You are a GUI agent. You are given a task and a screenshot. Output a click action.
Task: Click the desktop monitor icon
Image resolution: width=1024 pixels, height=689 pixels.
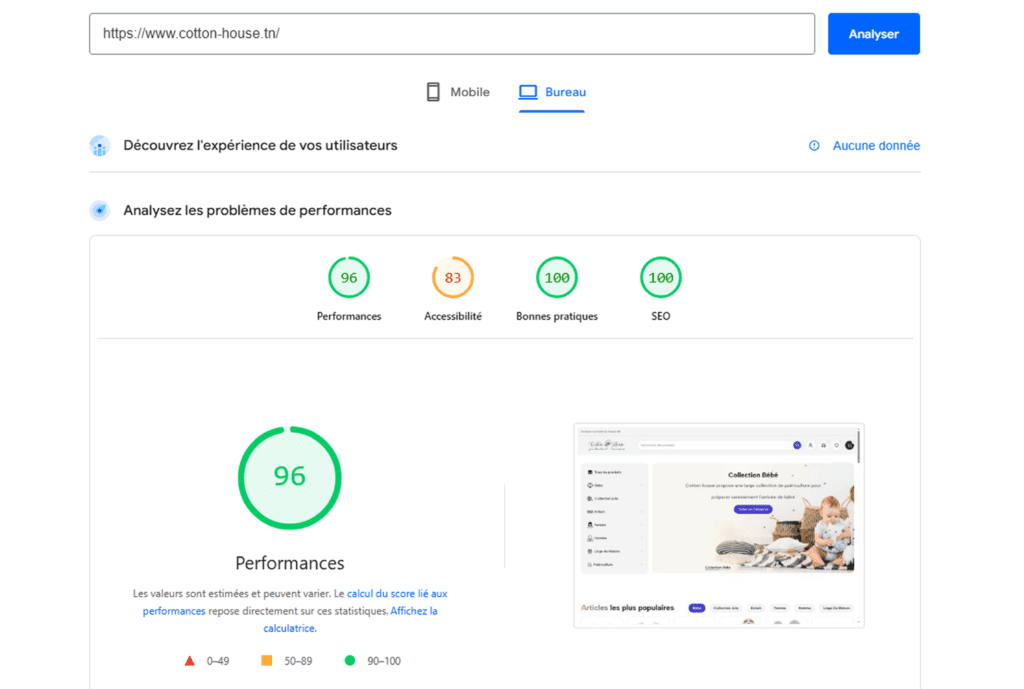(x=528, y=92)
